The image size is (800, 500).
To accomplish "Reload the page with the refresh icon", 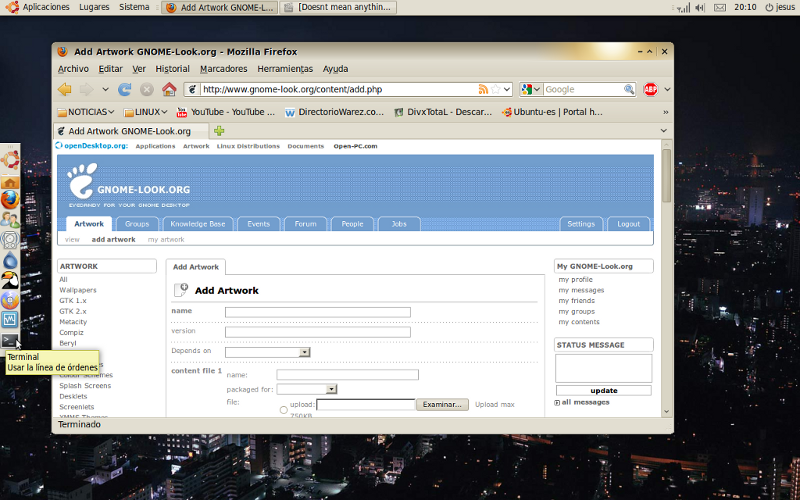I will pyautogui.click(x=124, y=89).
